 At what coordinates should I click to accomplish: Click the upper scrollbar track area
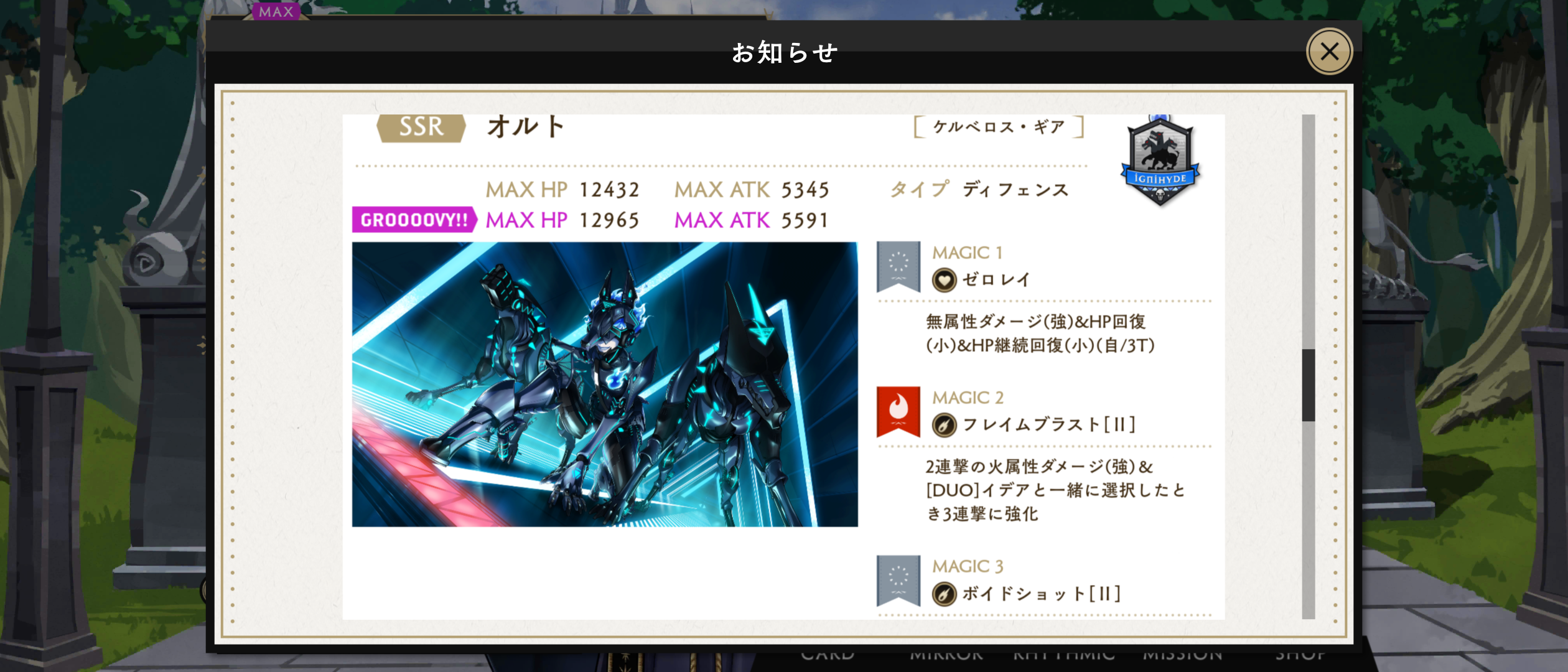pos(1309,231)
